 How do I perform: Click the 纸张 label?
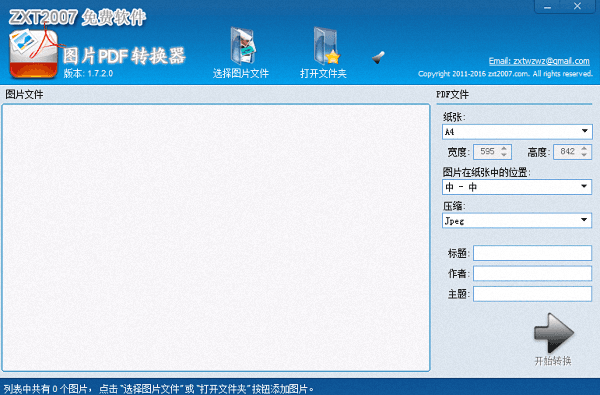(x=454, y=117)
